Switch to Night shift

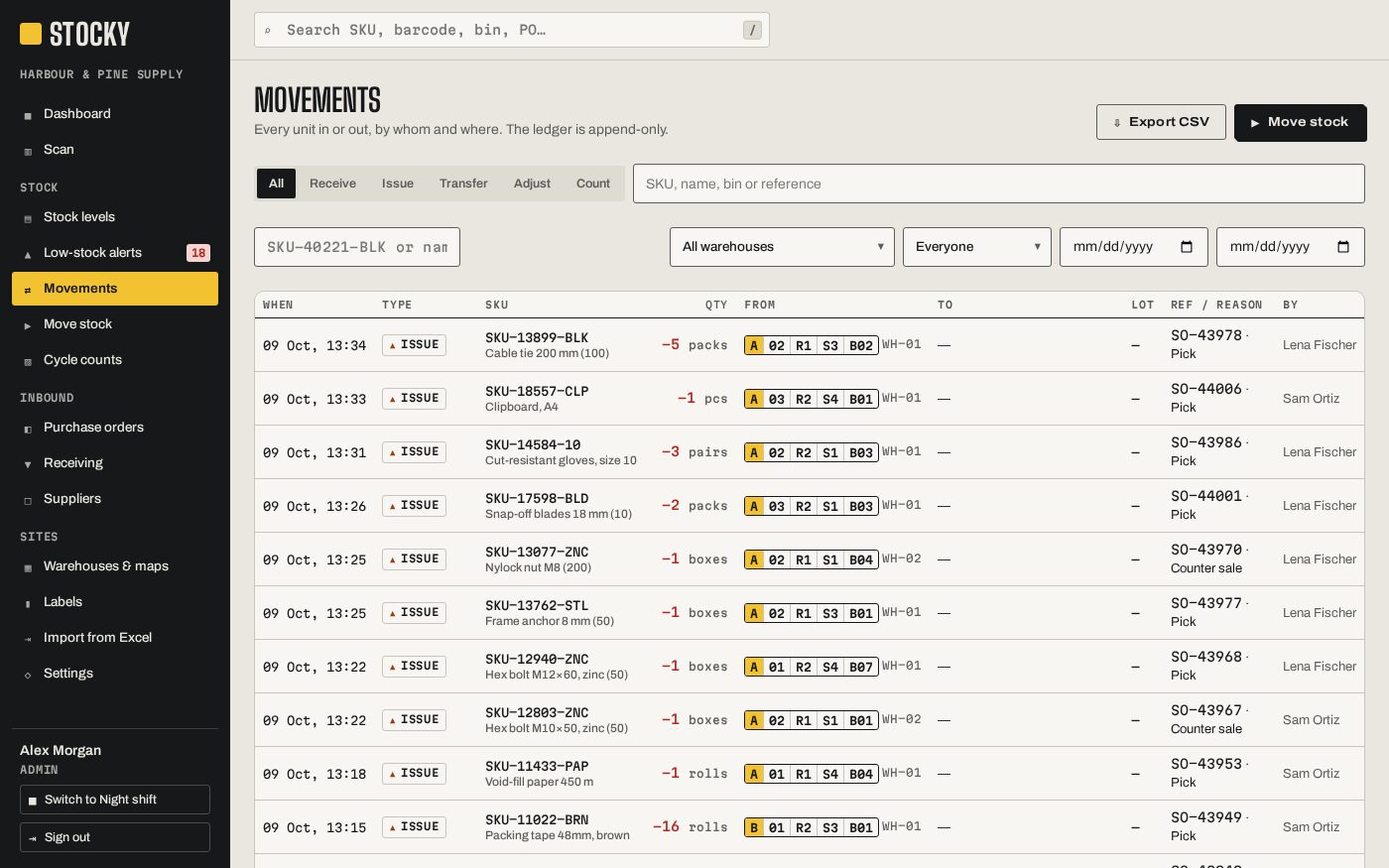point(115,800)
